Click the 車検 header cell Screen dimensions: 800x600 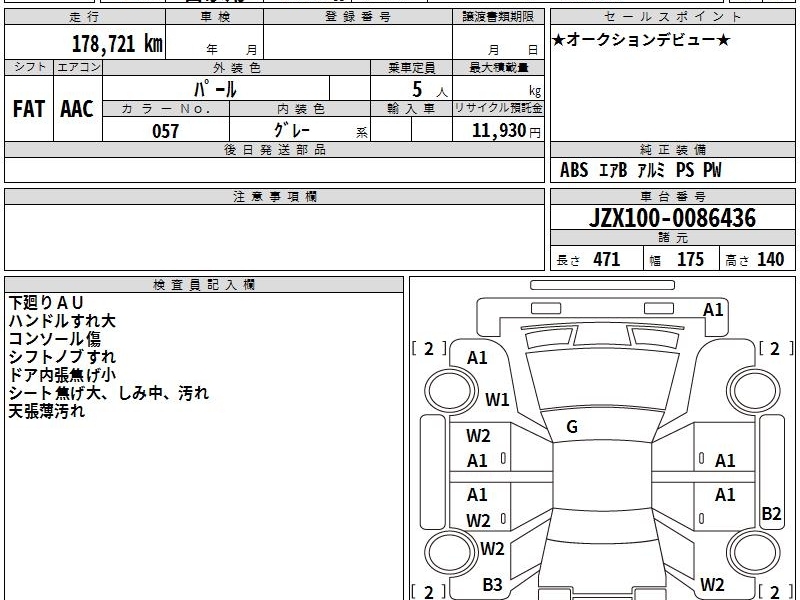tap(215, 17)
